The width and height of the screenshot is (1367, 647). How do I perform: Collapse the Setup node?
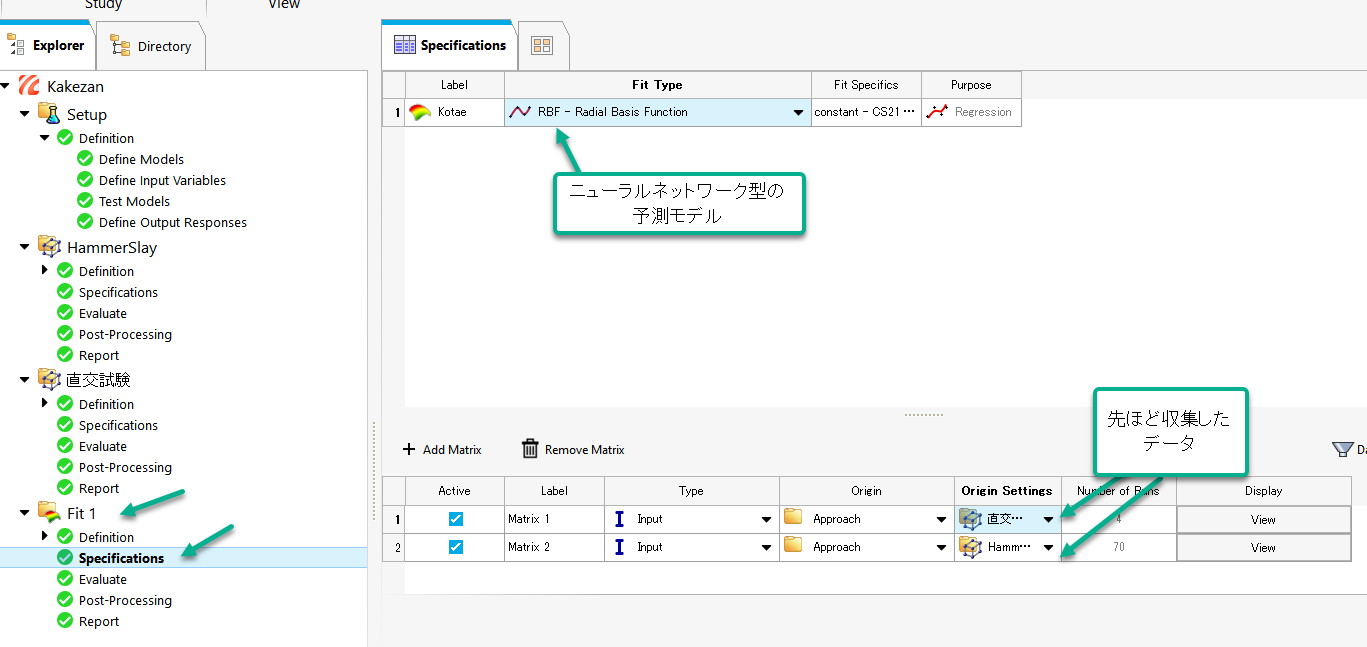click(x=25, y=114)
